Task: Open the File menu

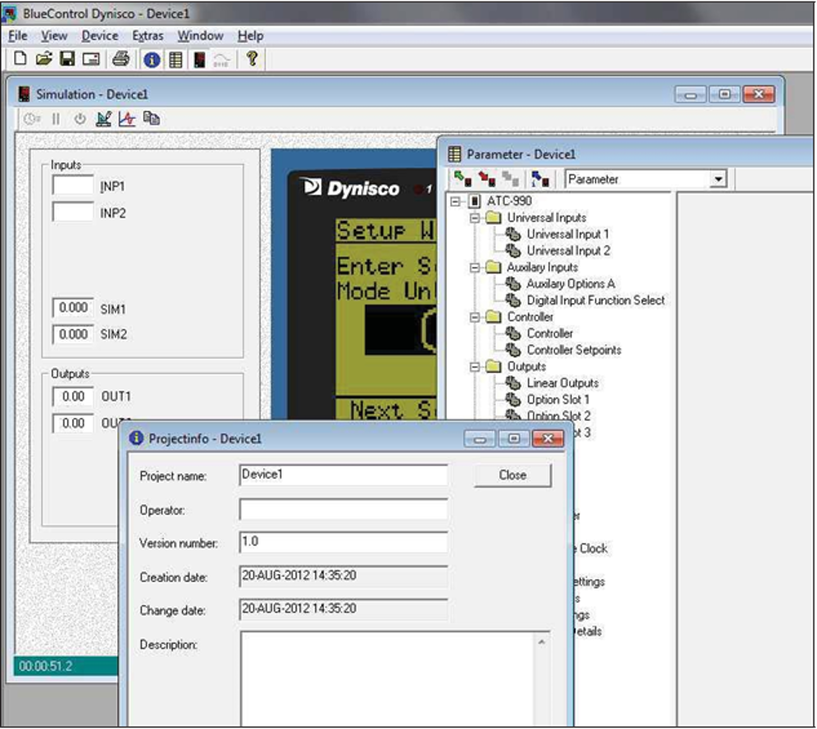Action: 18,36
